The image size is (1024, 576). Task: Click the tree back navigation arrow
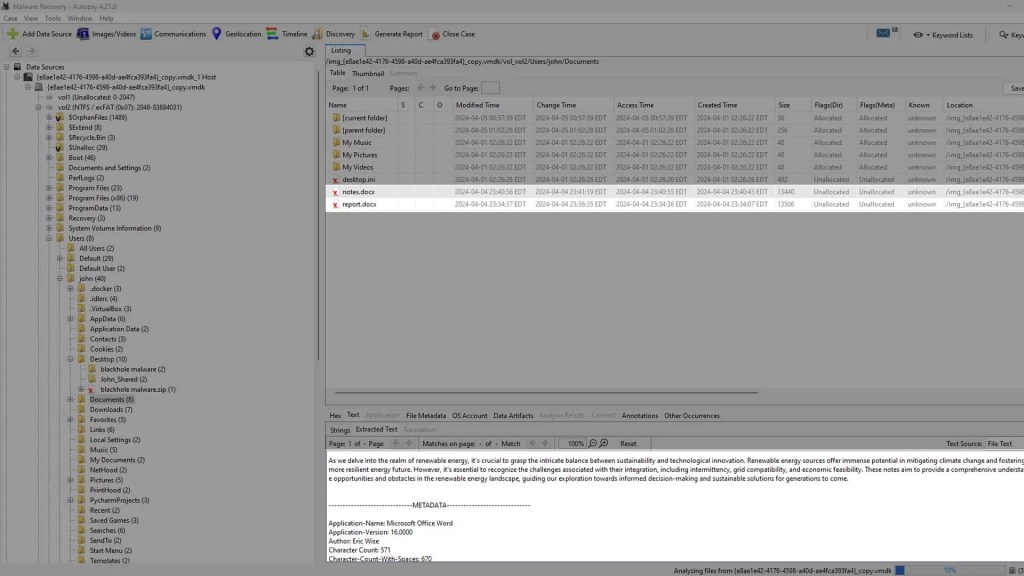coord(15,51)
